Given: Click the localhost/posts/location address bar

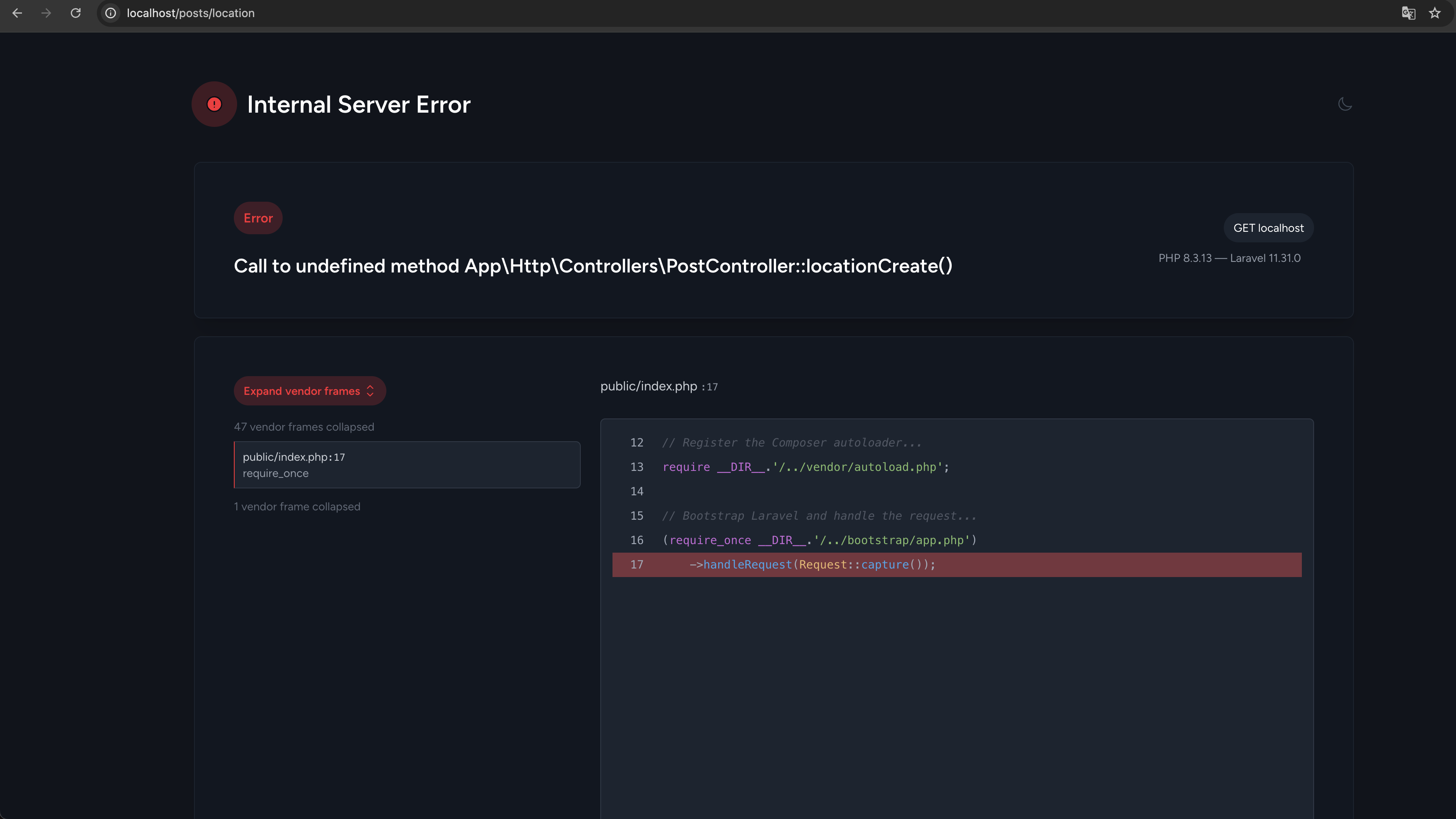Looking at the screenshot, I should (190, 13).
